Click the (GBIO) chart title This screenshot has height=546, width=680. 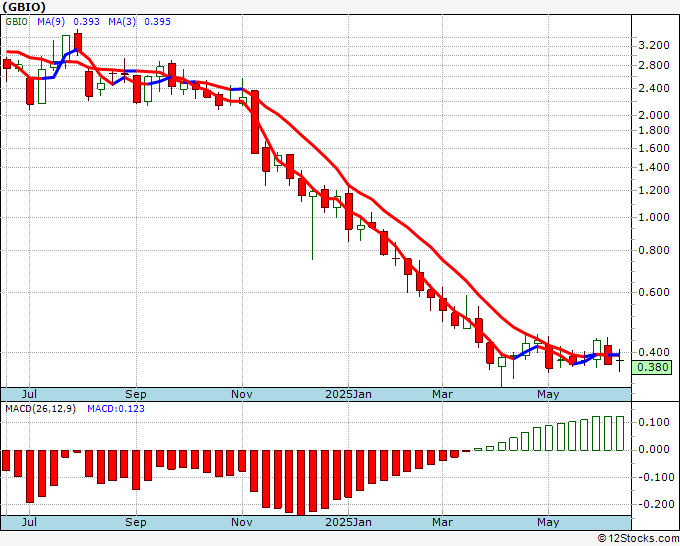[x=24, y=7]
